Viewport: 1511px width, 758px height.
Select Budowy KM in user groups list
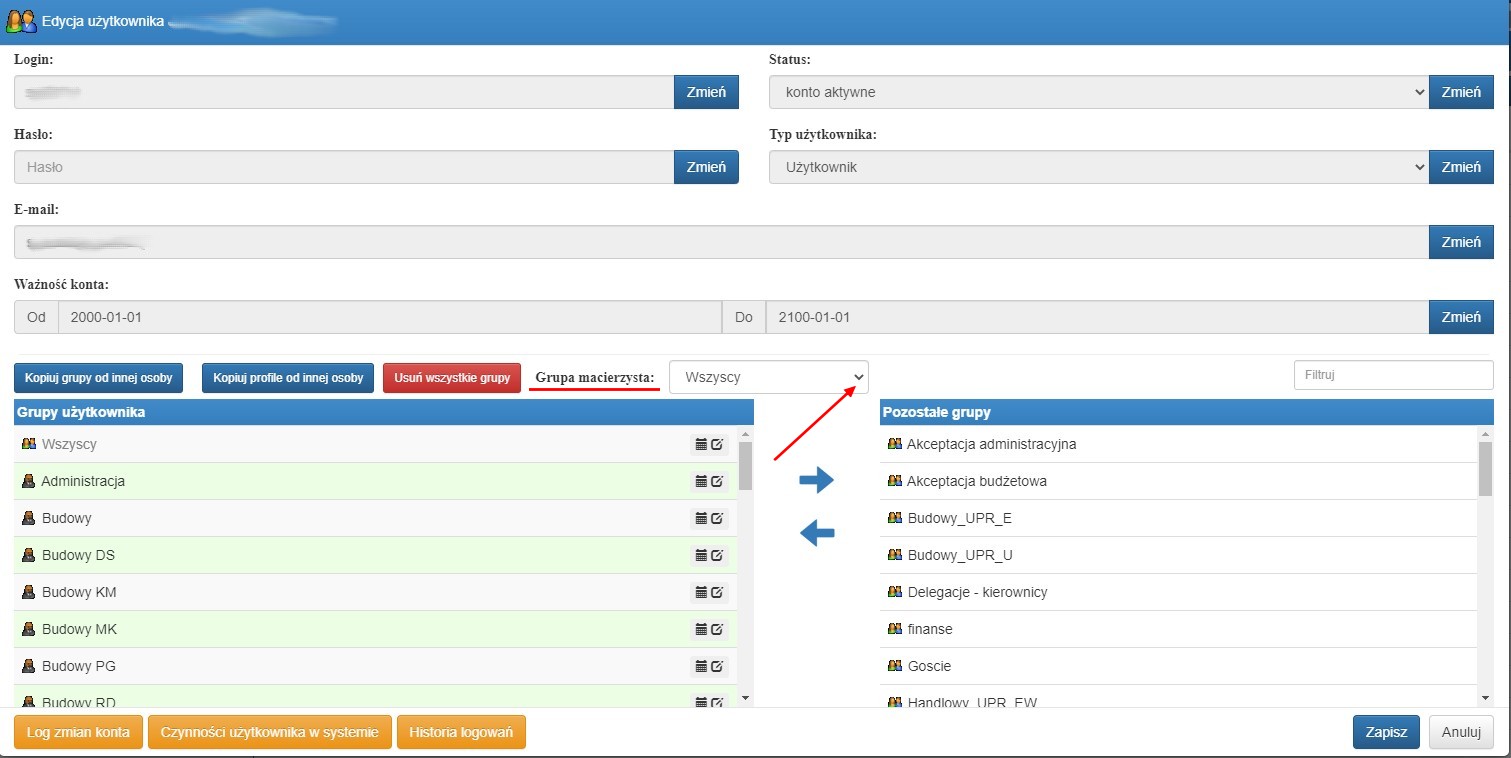[375, 592]
